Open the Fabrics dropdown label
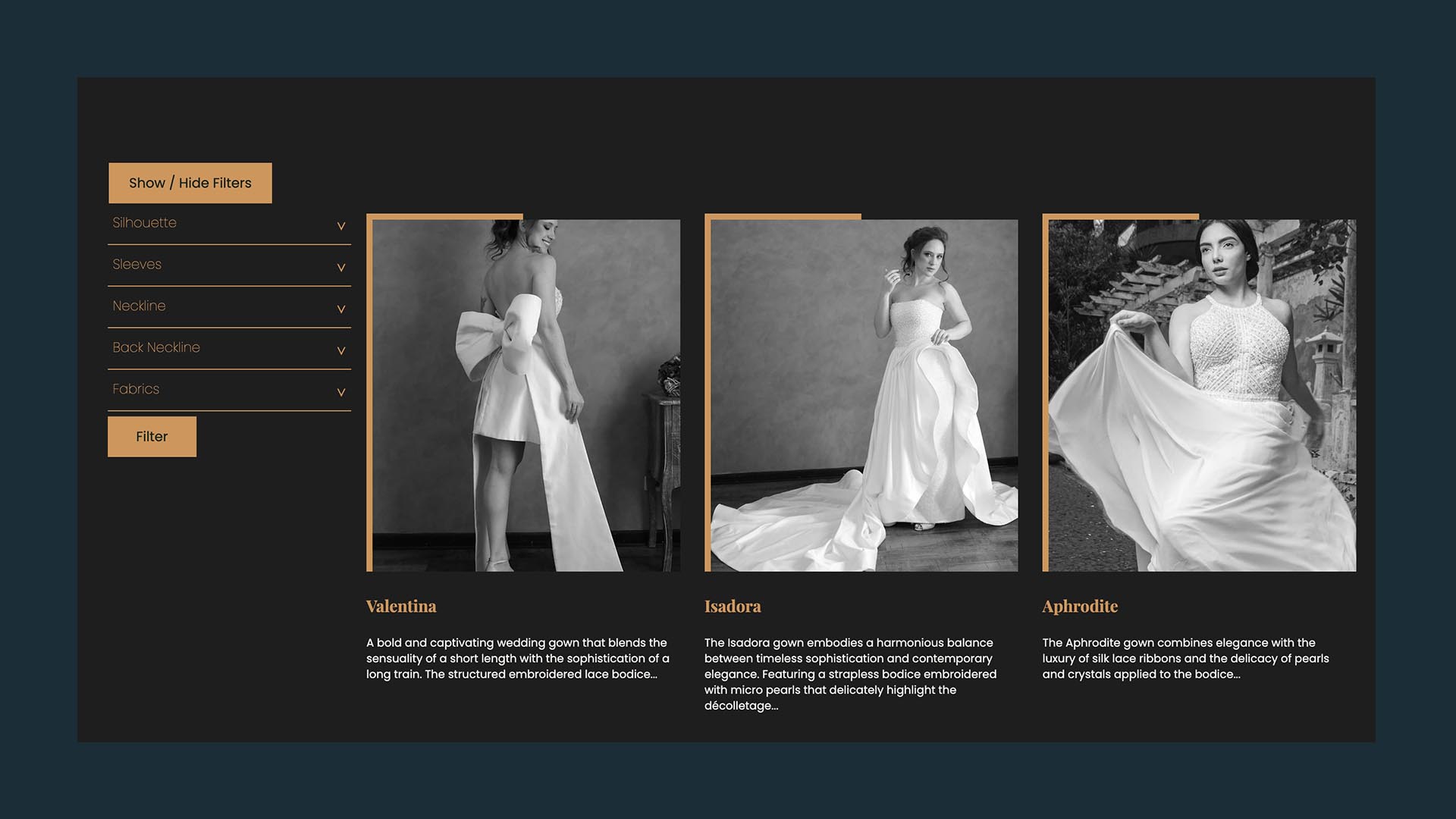This screenshot has width=1456, height=819. [x=136, y=389]
